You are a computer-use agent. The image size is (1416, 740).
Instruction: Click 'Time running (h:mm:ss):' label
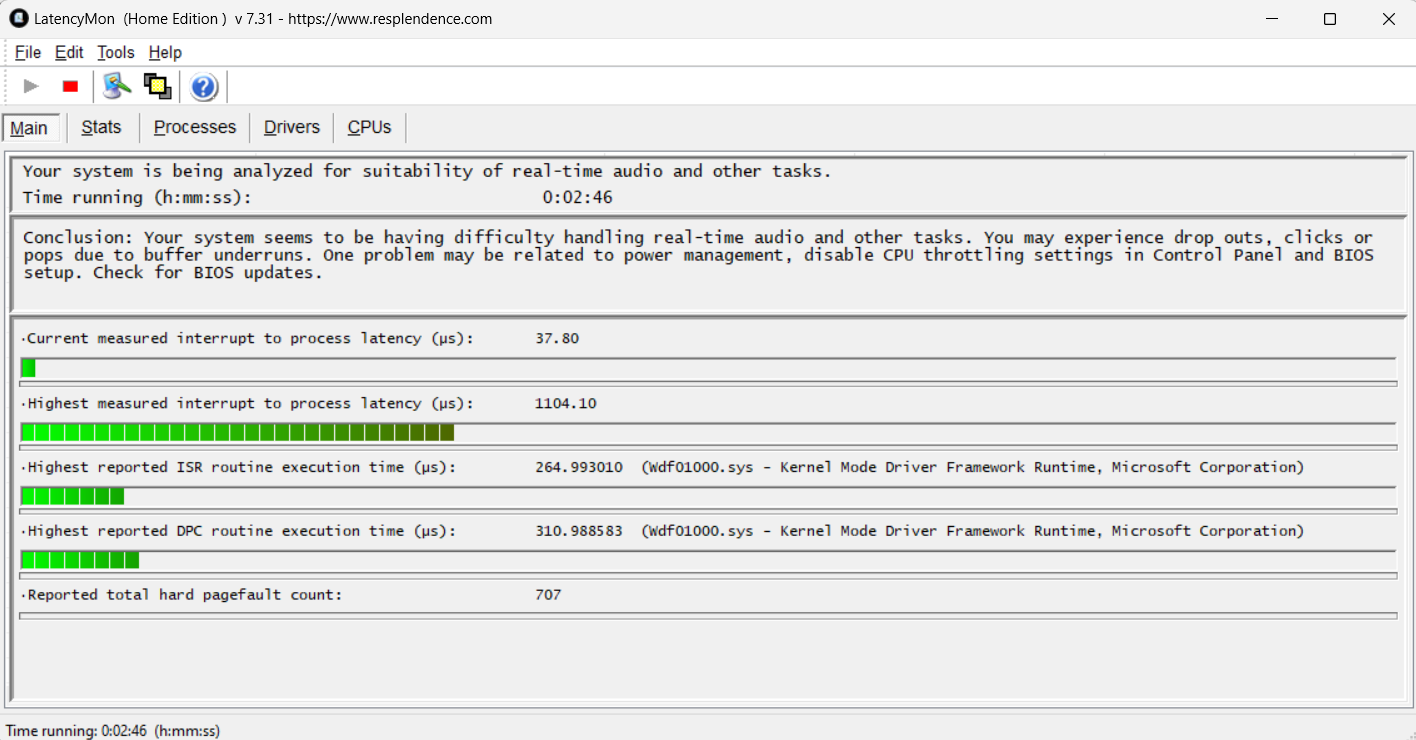[137, 198]
